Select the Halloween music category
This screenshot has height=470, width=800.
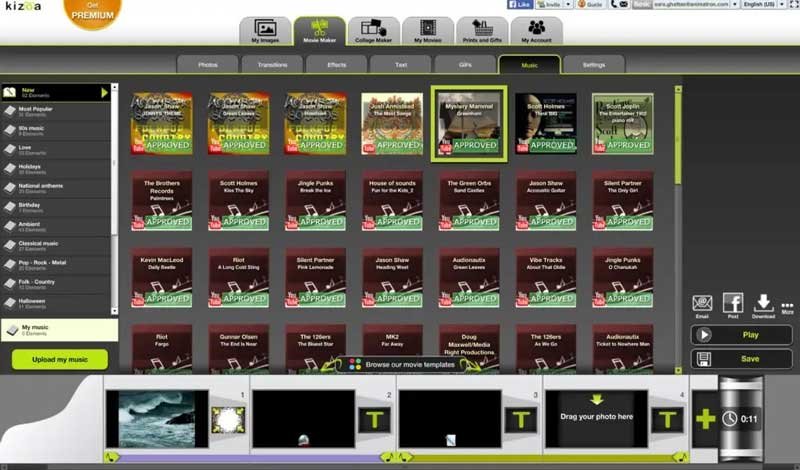[x=58, y=302]
